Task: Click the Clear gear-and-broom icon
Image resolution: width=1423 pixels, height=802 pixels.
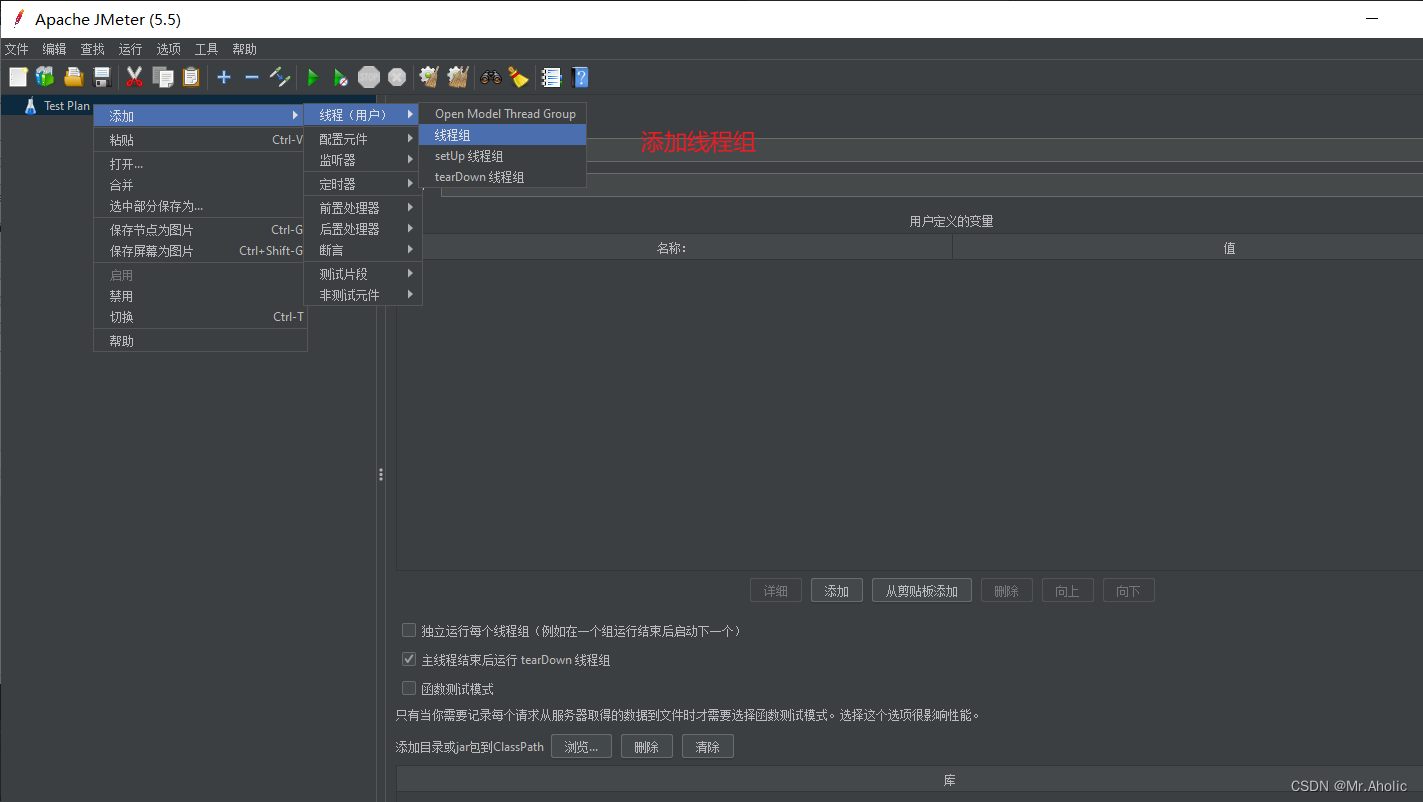Action: (429, 77)
